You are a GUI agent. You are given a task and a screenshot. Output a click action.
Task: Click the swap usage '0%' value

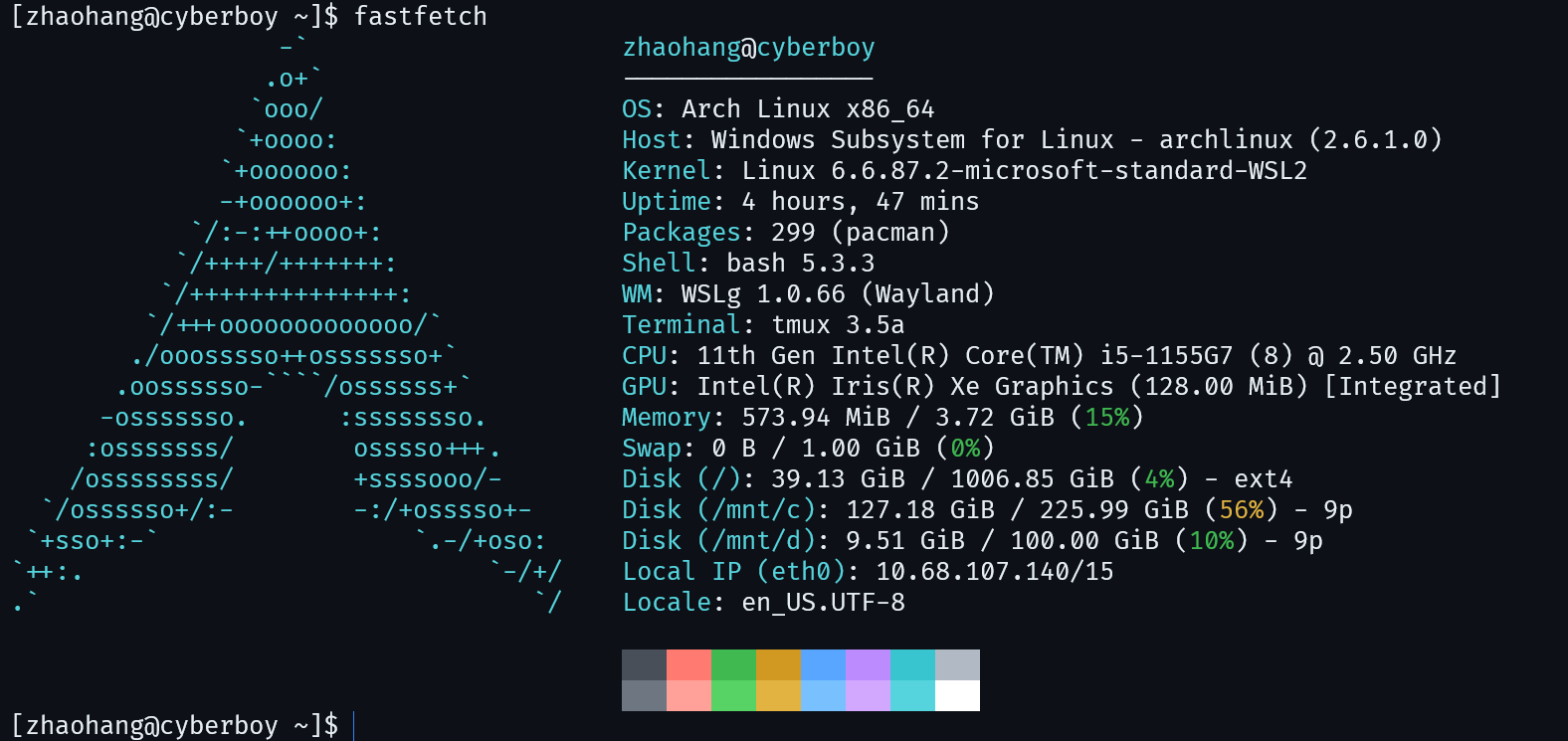tap(965, 449)
